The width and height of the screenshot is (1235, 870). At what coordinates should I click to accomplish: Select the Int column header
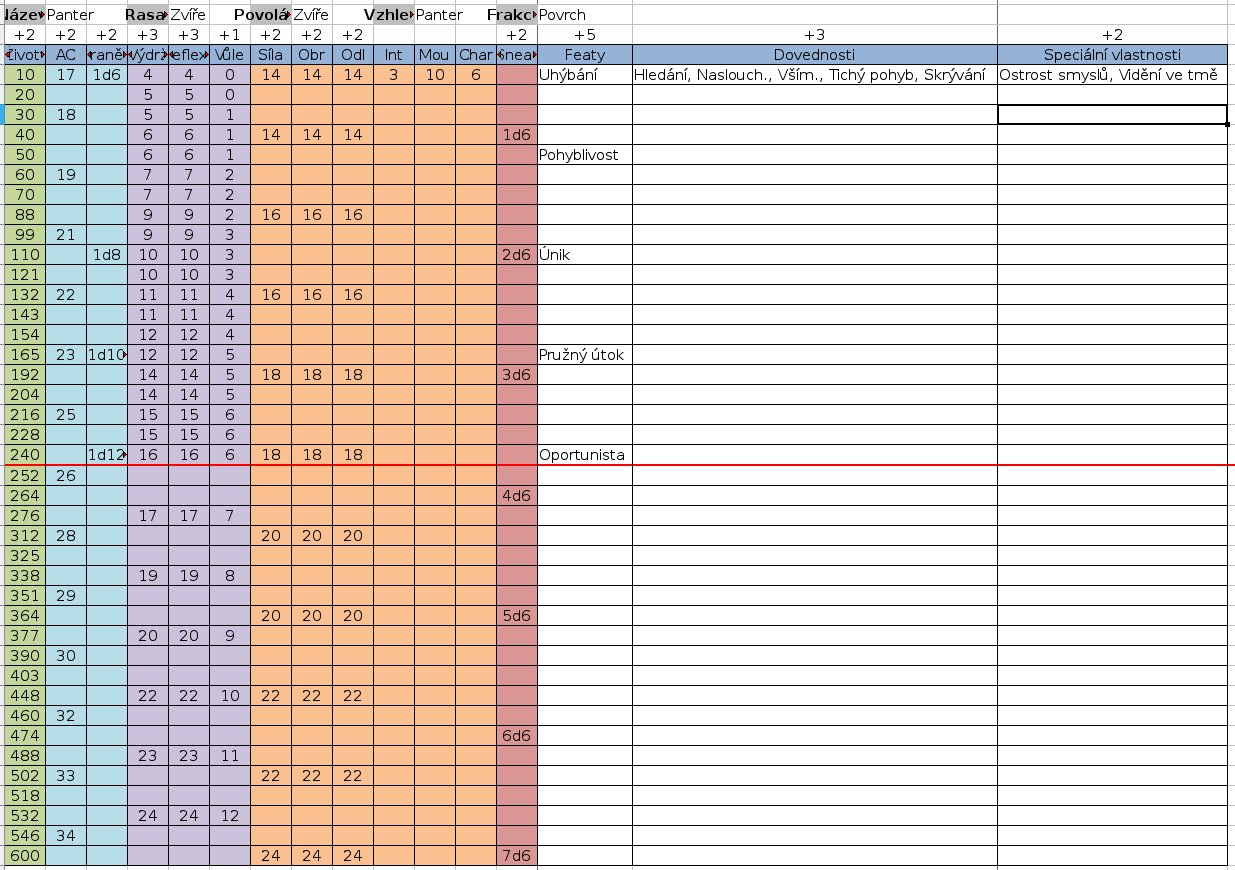pyautogui.click(x=393, y=54)
